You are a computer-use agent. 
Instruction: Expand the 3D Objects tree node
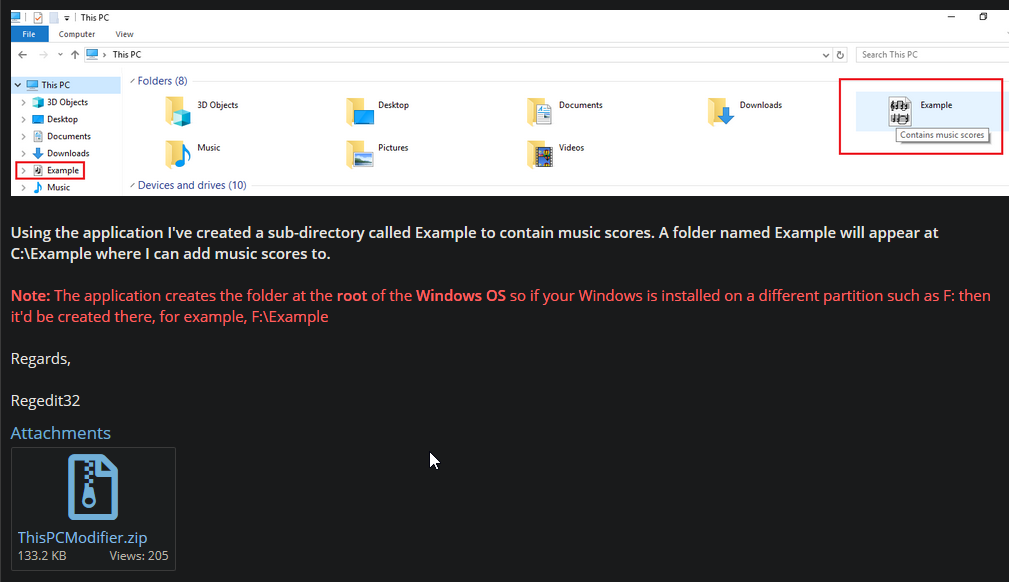click(23, 102)
